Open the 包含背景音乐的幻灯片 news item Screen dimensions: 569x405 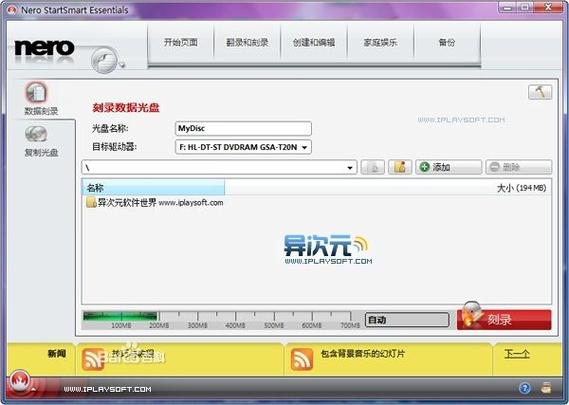(363, 353)
